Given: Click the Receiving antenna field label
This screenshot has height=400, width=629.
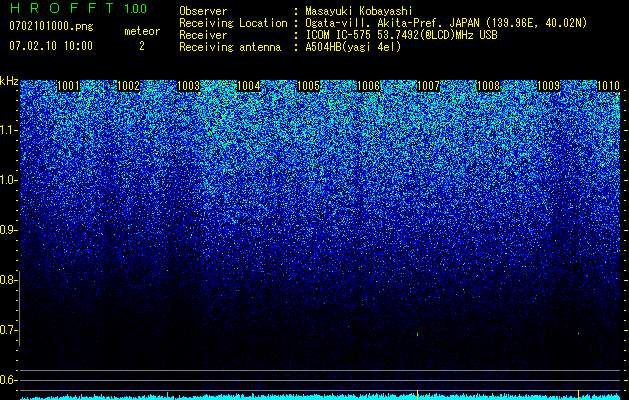Looking at the screenshot, I should (x=230, y=47).
